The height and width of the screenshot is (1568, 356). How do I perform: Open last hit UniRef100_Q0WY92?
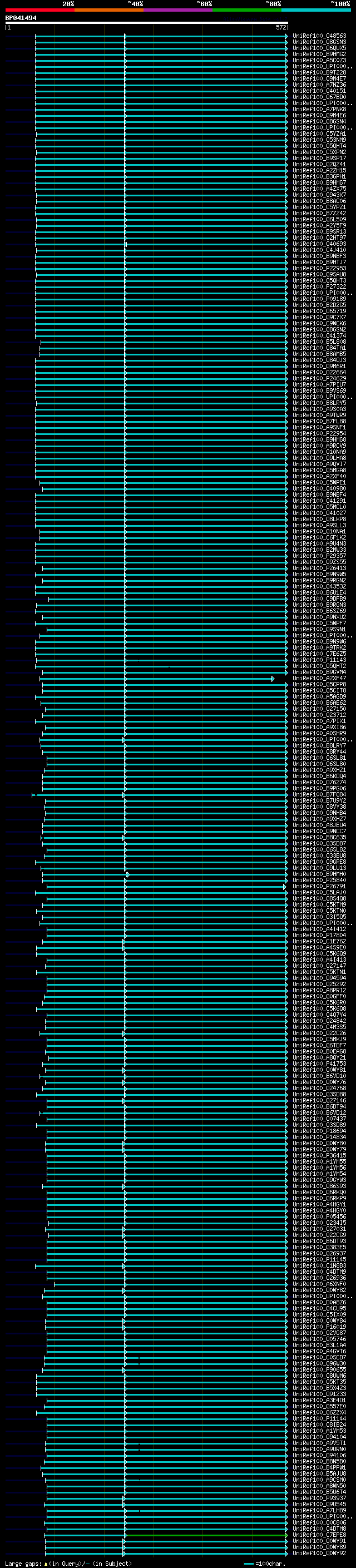tap(319, 1553)
